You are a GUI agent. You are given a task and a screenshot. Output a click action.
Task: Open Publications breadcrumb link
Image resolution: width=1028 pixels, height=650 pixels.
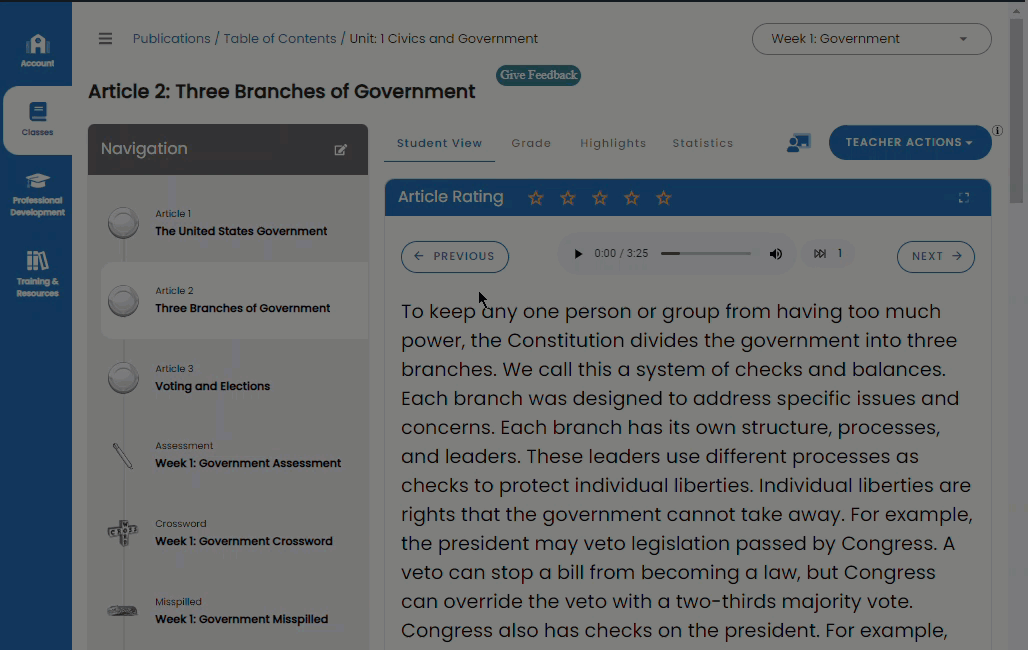click(x=172, y=39)
